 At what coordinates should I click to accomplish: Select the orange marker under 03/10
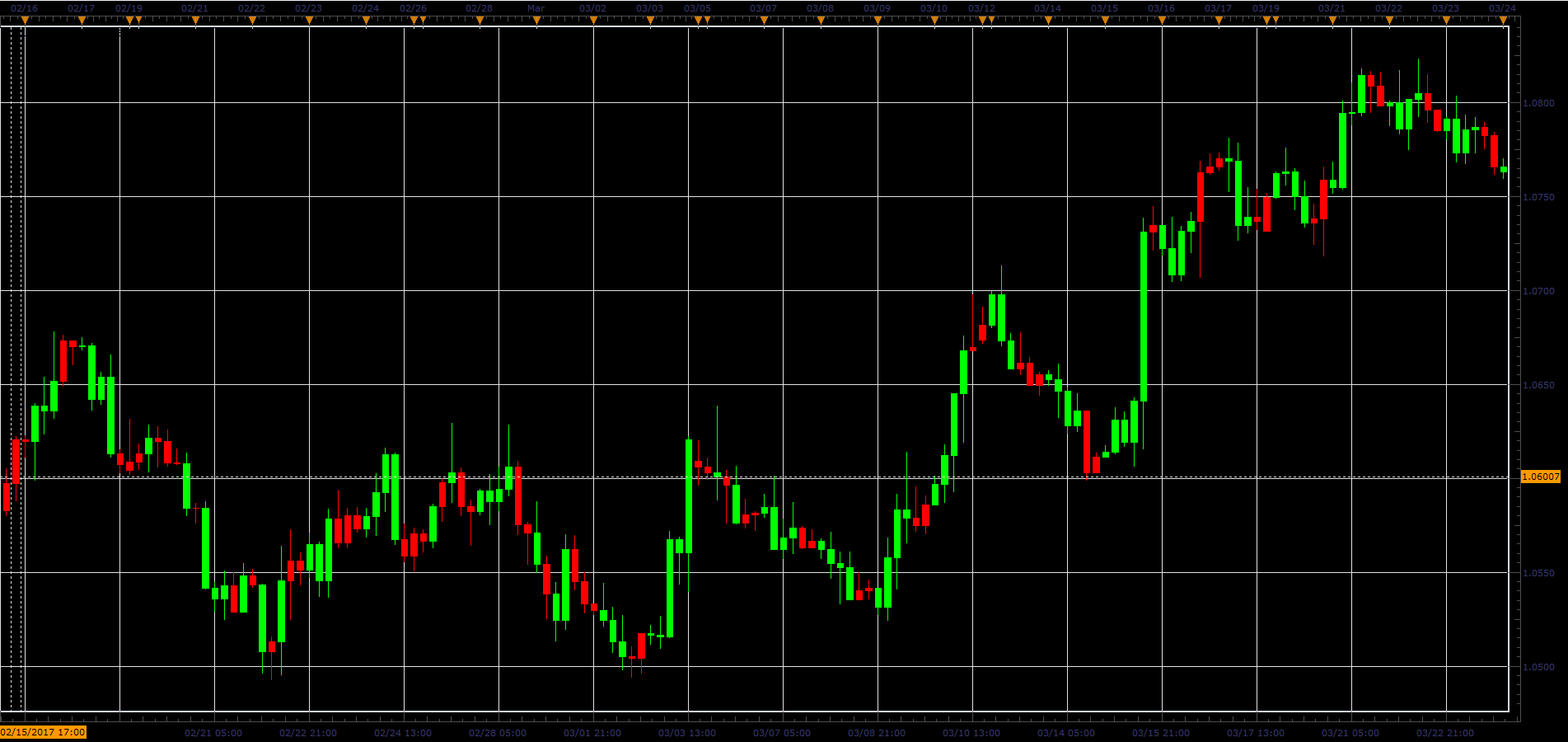pos(934,21)
